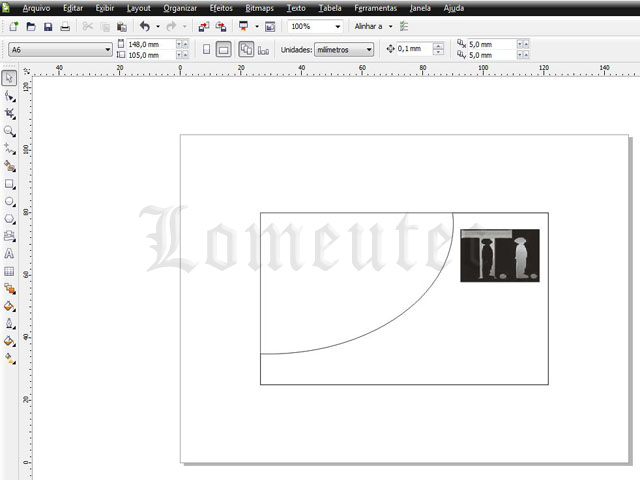This screenshot has height=480, width=640.
Task: Select the Ellipse tool
Action: coord(9,202)
